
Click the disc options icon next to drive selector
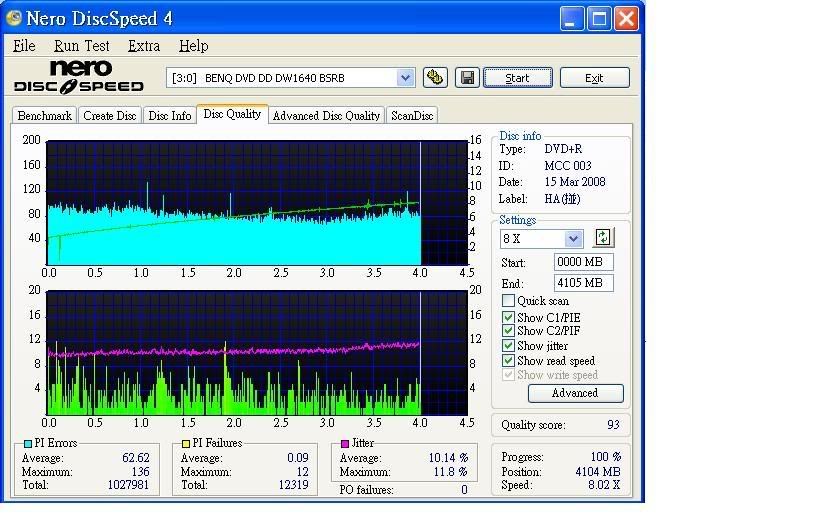coord(435,78)
